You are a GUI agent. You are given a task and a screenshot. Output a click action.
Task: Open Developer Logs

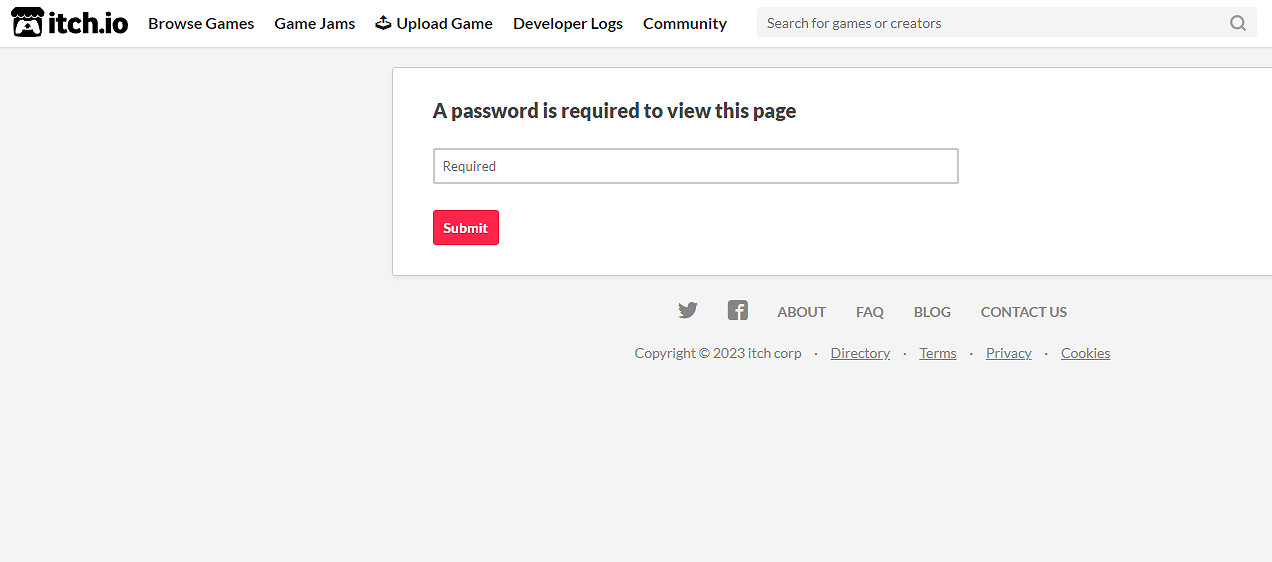(x=567, y=23)
